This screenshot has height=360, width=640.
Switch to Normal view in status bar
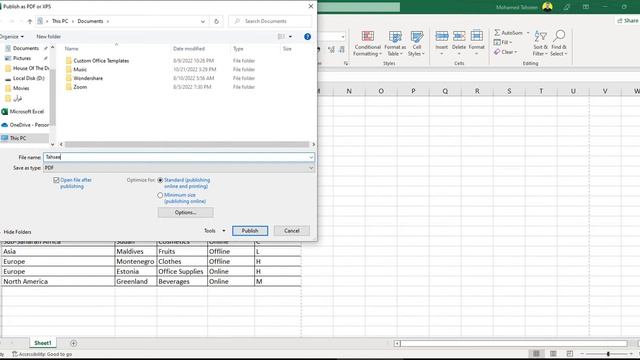(536, 353)
